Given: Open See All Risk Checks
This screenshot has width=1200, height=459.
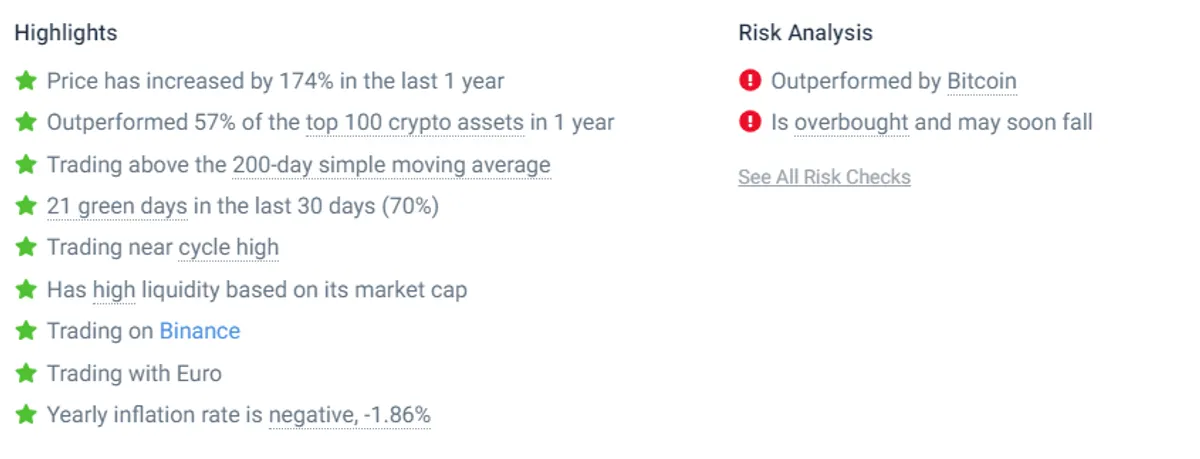Looking at the screenshot, I should coord(824,177).
